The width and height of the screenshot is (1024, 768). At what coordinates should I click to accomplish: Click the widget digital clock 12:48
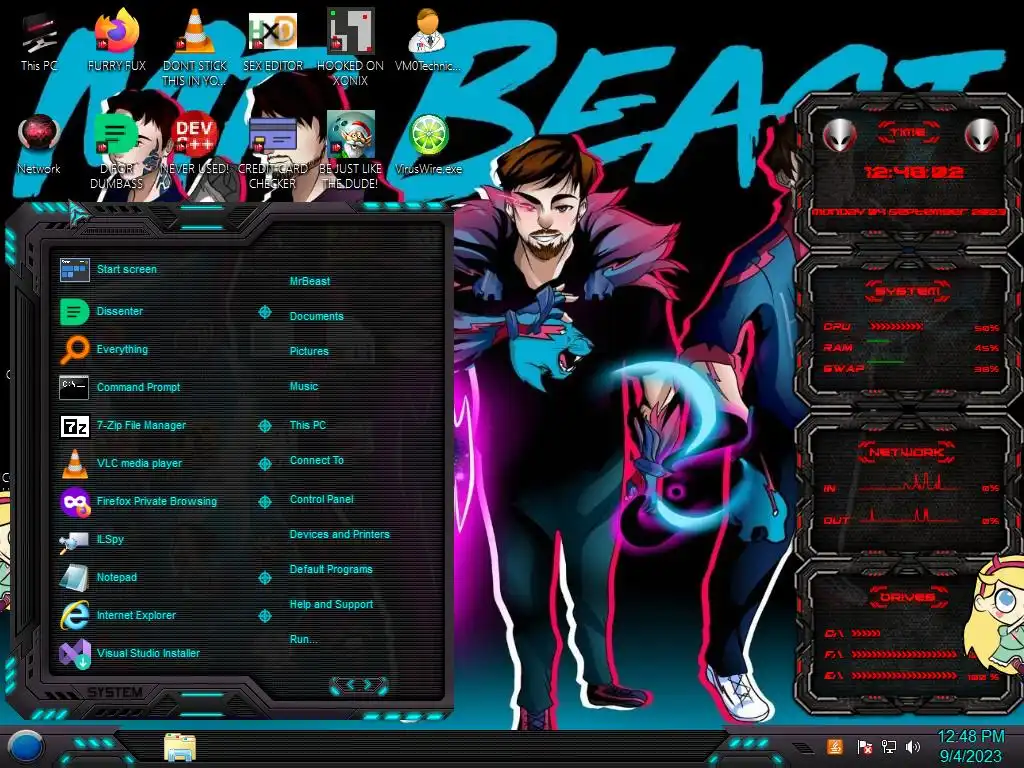(x=912, y=172)
